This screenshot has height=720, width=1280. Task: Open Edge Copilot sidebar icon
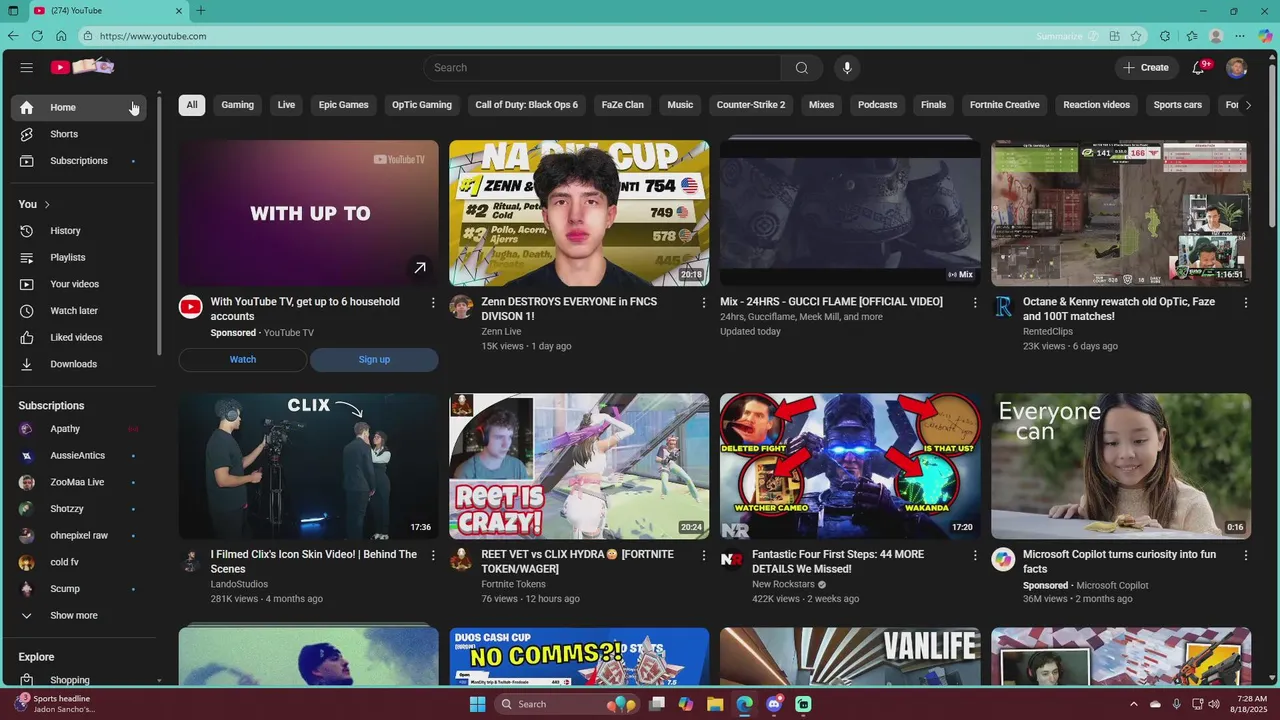pos(1265,36)
